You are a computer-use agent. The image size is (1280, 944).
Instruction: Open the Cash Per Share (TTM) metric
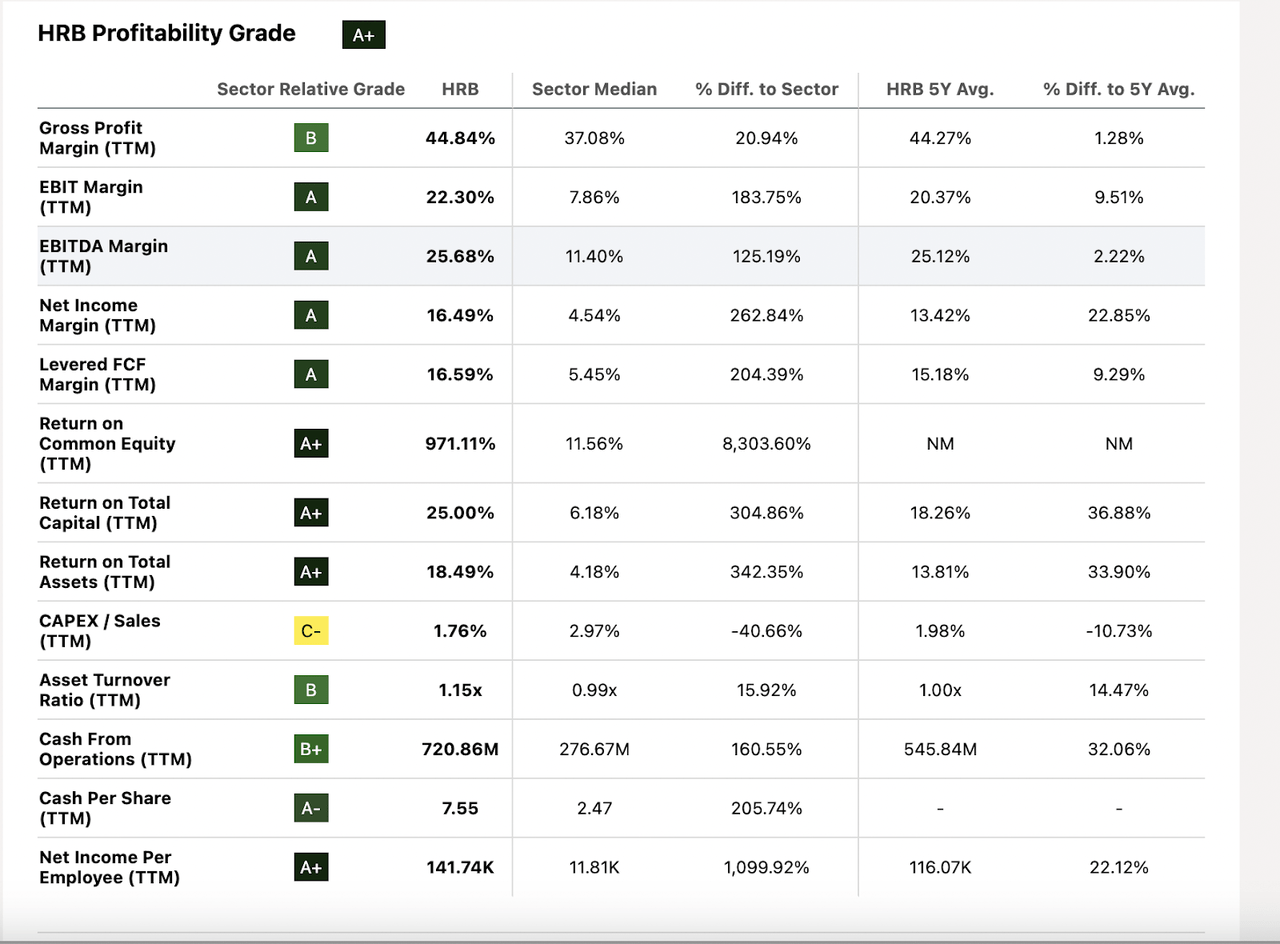[105, 807]
